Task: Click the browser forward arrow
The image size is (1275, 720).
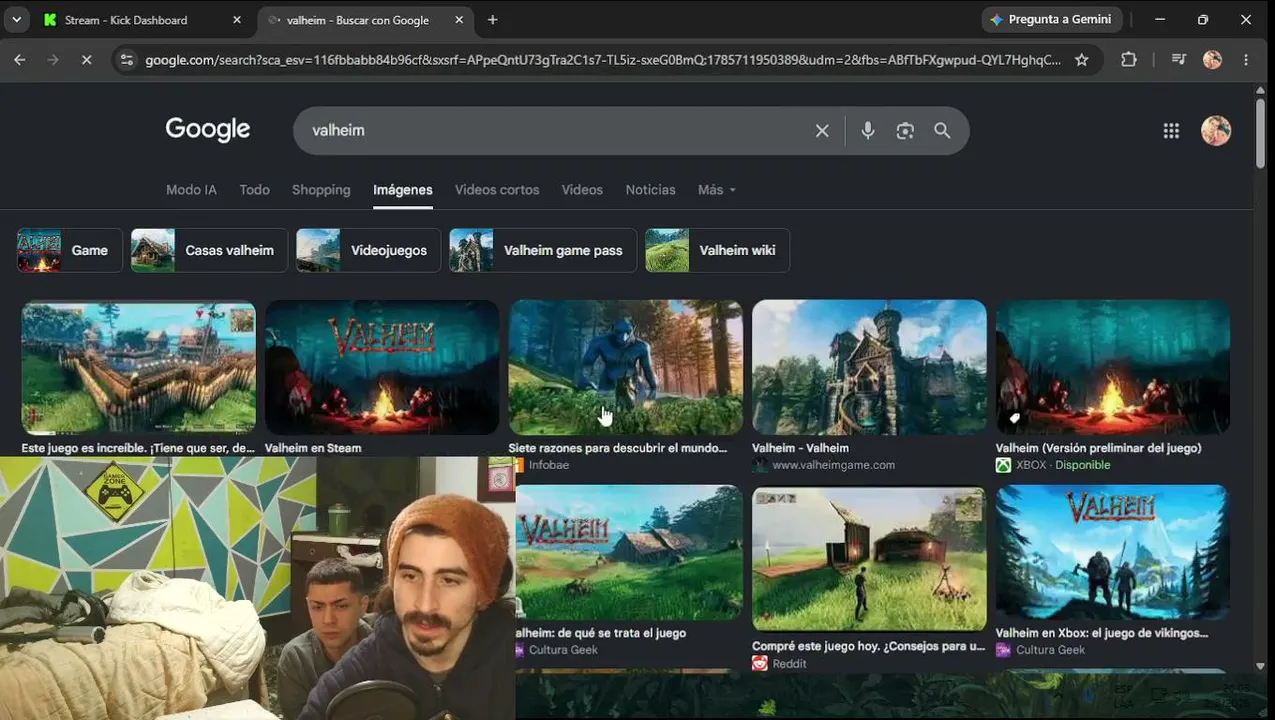Action: (53, 60)
